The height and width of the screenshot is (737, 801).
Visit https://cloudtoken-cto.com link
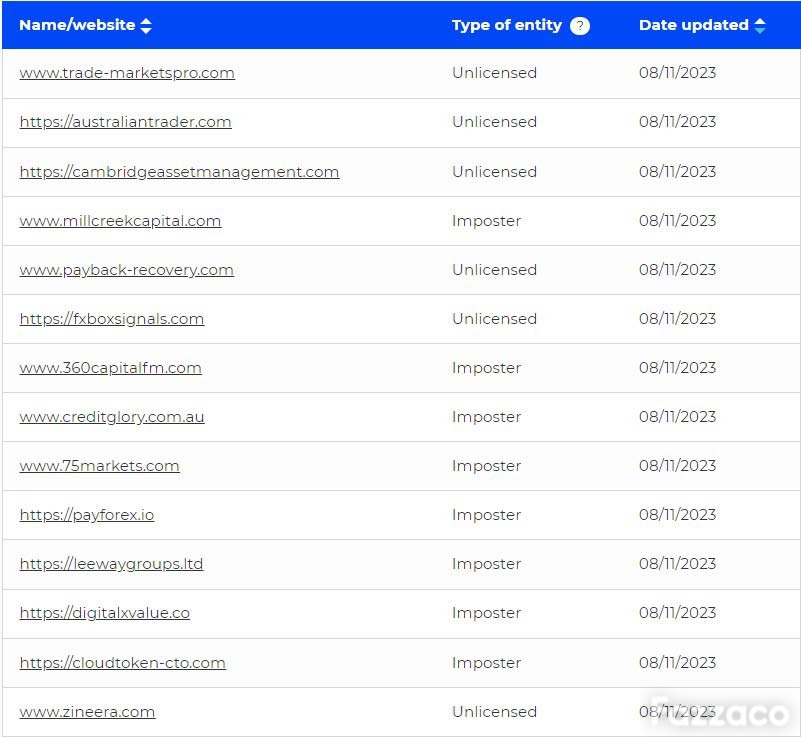[123, 662]
